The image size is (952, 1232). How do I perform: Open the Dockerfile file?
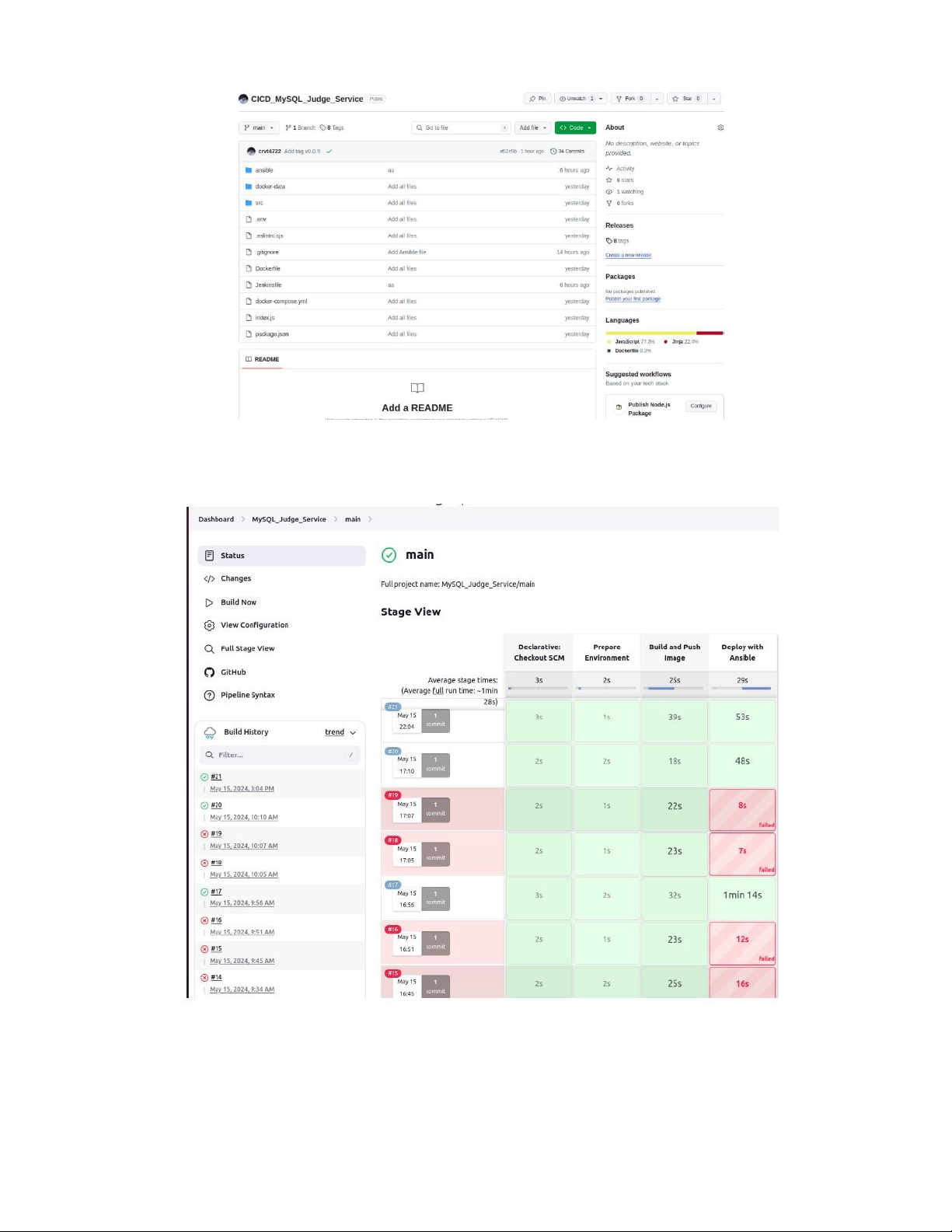[267, 268]
